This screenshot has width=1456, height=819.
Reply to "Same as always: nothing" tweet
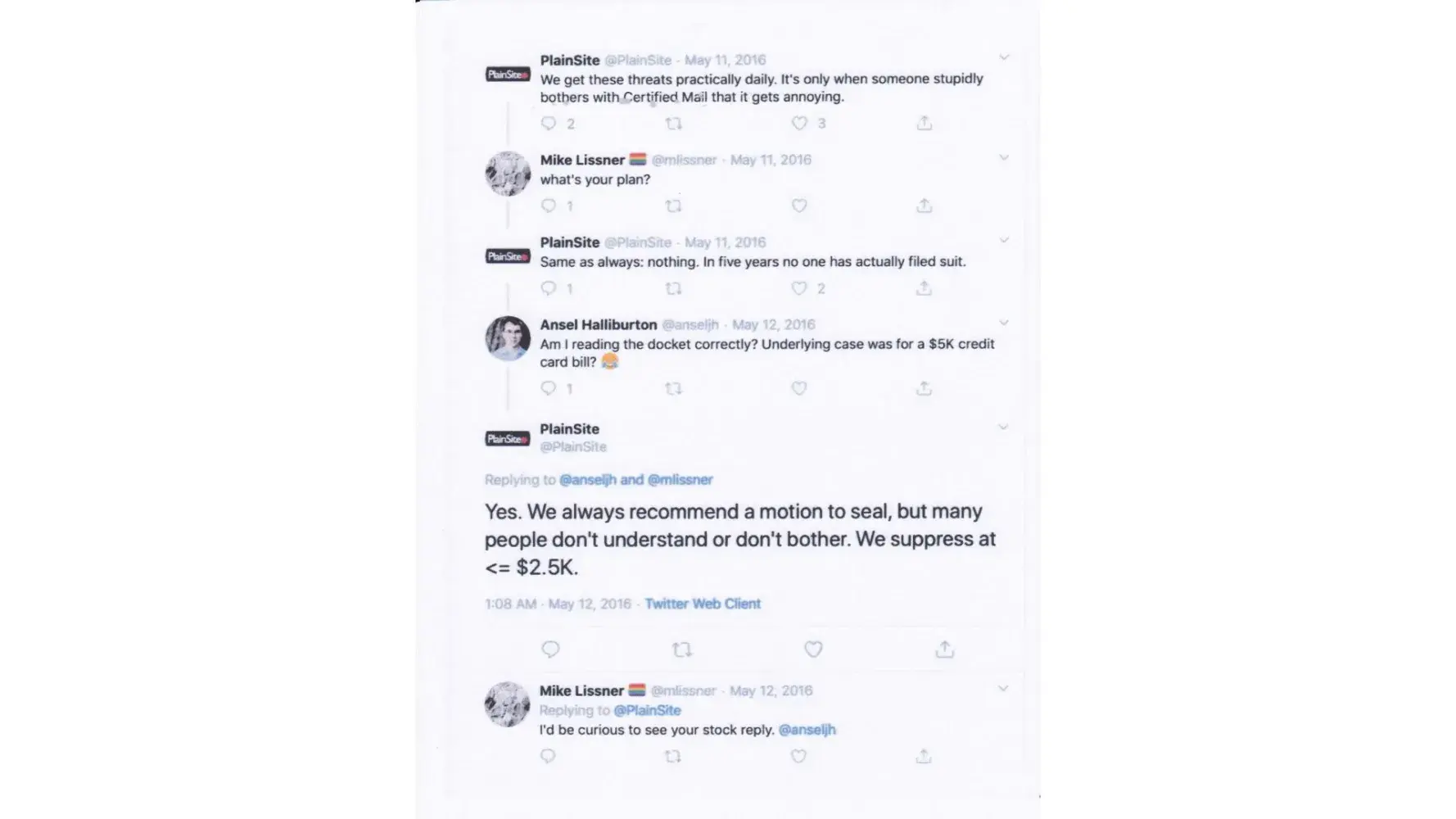[x=549, y=288]
